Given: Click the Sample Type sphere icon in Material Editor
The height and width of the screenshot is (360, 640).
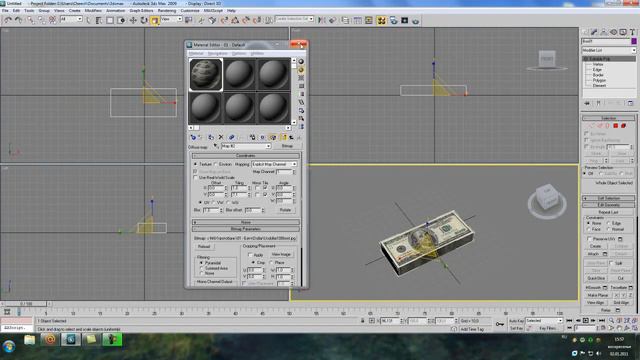Looking at the screenshot, I should pyautogui.click(x=301, y=61).
